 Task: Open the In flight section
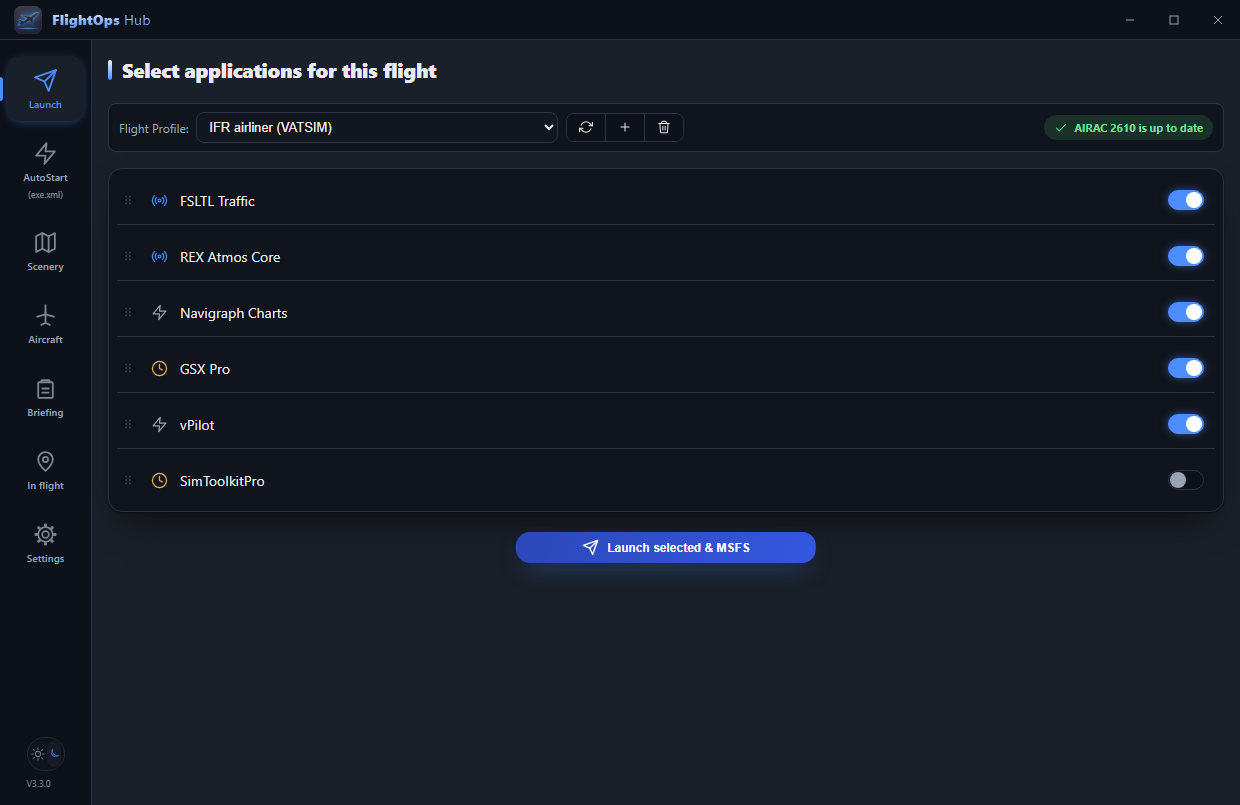coord(45,470)
